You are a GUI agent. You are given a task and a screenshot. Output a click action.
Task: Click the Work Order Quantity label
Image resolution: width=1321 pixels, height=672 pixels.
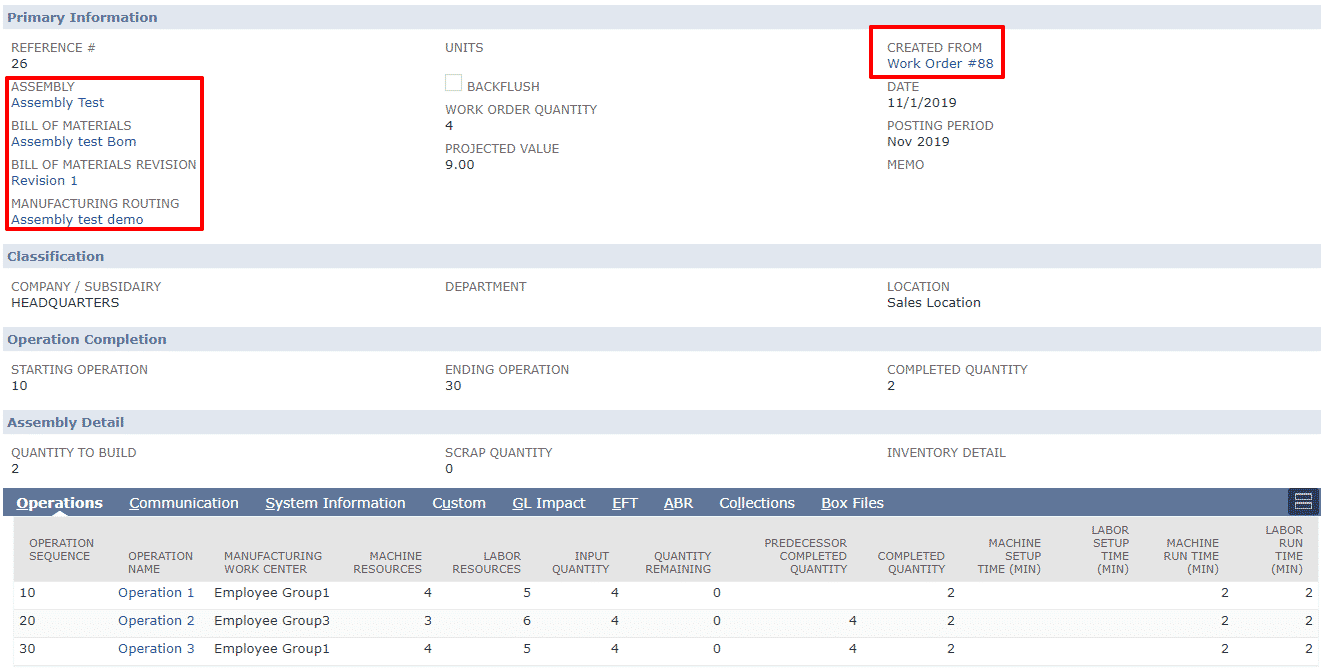[x=521, y=110]
